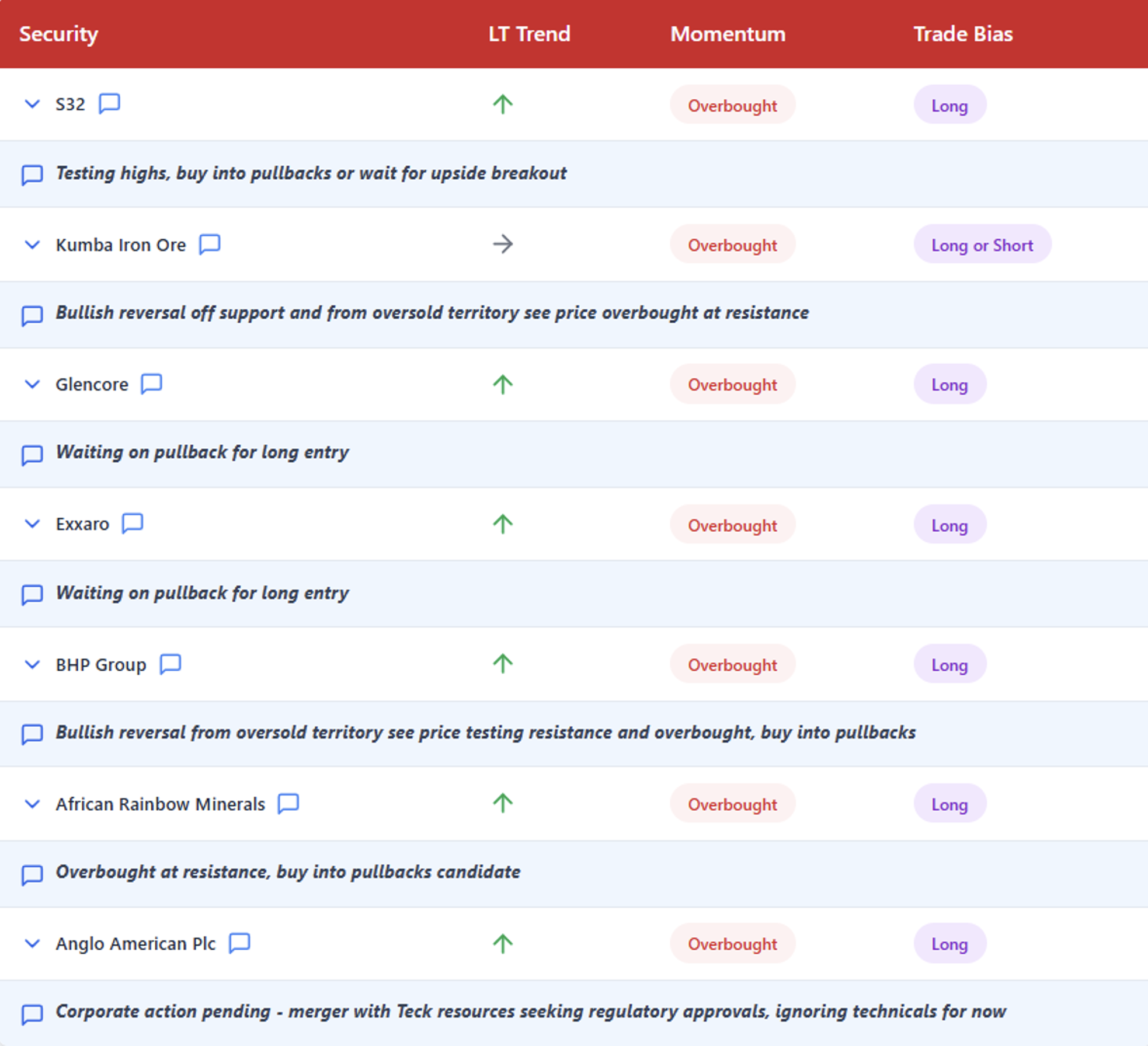Screen dimensions: 1148x1046
Task: Click the Long or Short bias badge
Action: [982, 245]
